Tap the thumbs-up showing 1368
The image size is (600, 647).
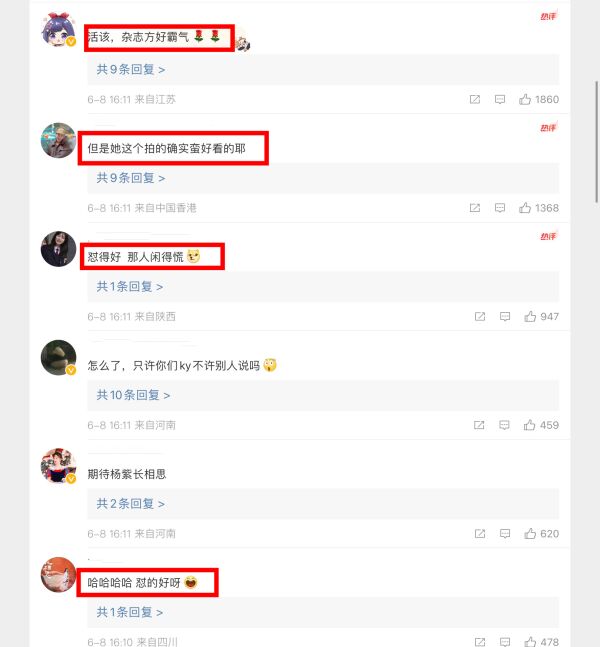pyautogui.click(x=525, y=208)
